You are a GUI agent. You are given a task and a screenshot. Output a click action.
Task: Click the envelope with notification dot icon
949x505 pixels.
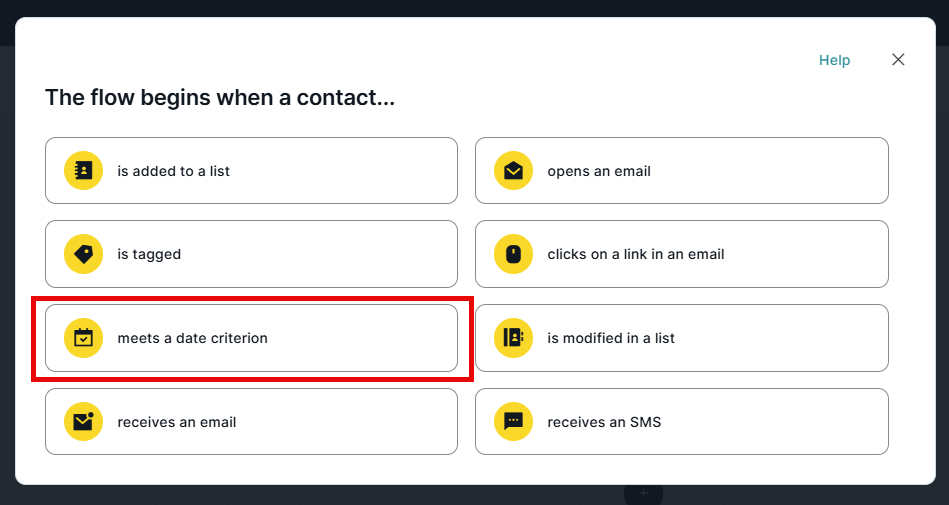[83, 422]
